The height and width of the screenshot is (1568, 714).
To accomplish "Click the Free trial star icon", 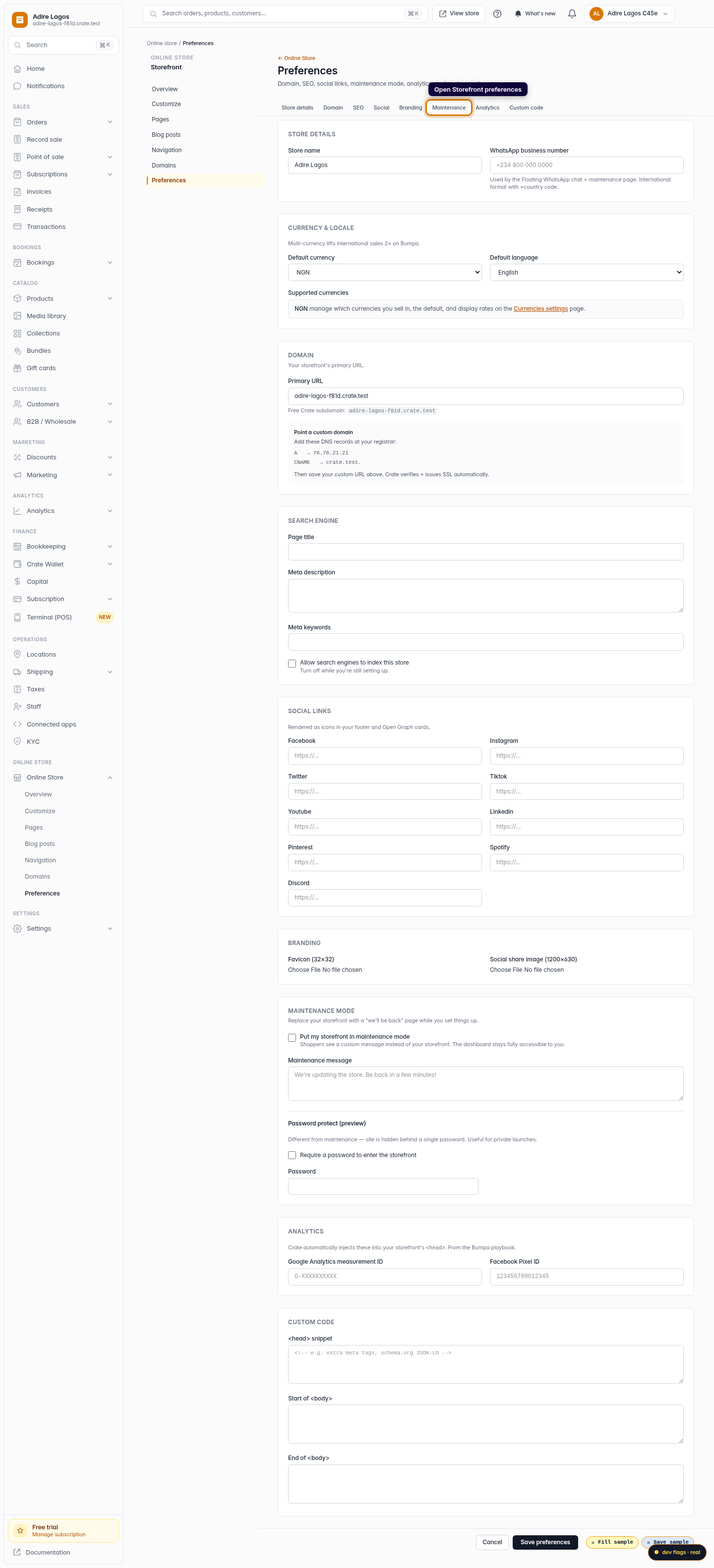I will coord(20,1530).
